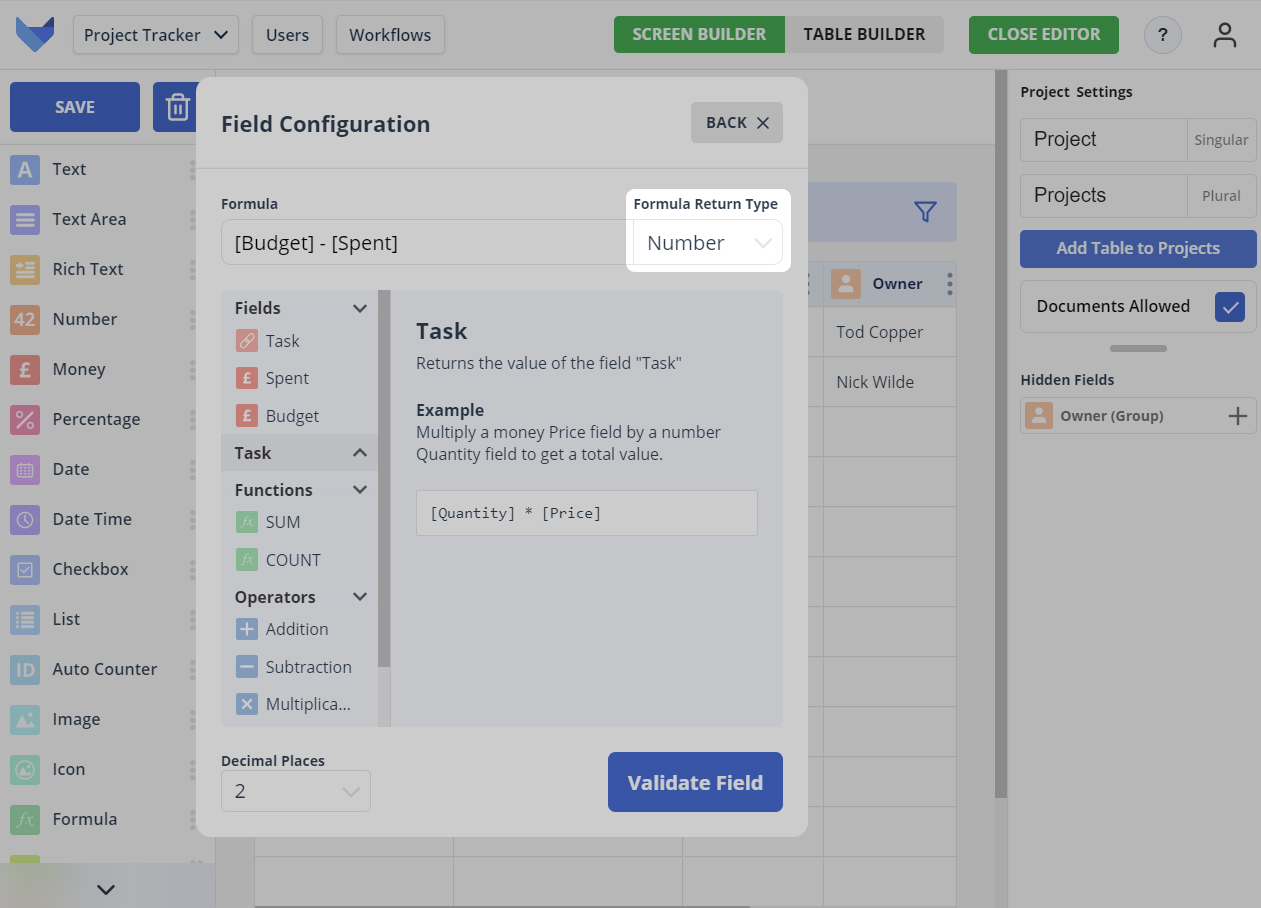1261x908 pixels.
Task: Toggle the Documents Allowed checkbox
Action: 1230,307
